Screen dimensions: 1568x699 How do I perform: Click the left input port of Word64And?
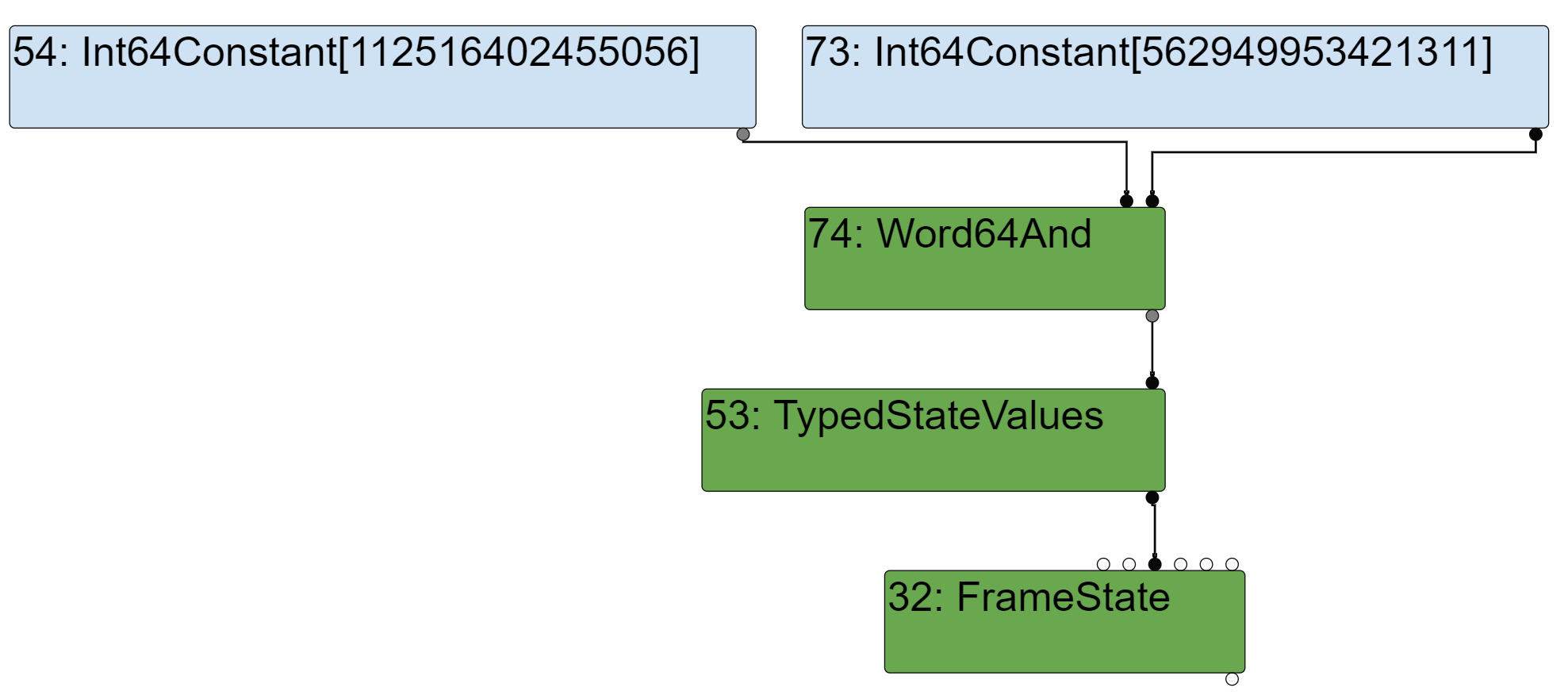1126,201
